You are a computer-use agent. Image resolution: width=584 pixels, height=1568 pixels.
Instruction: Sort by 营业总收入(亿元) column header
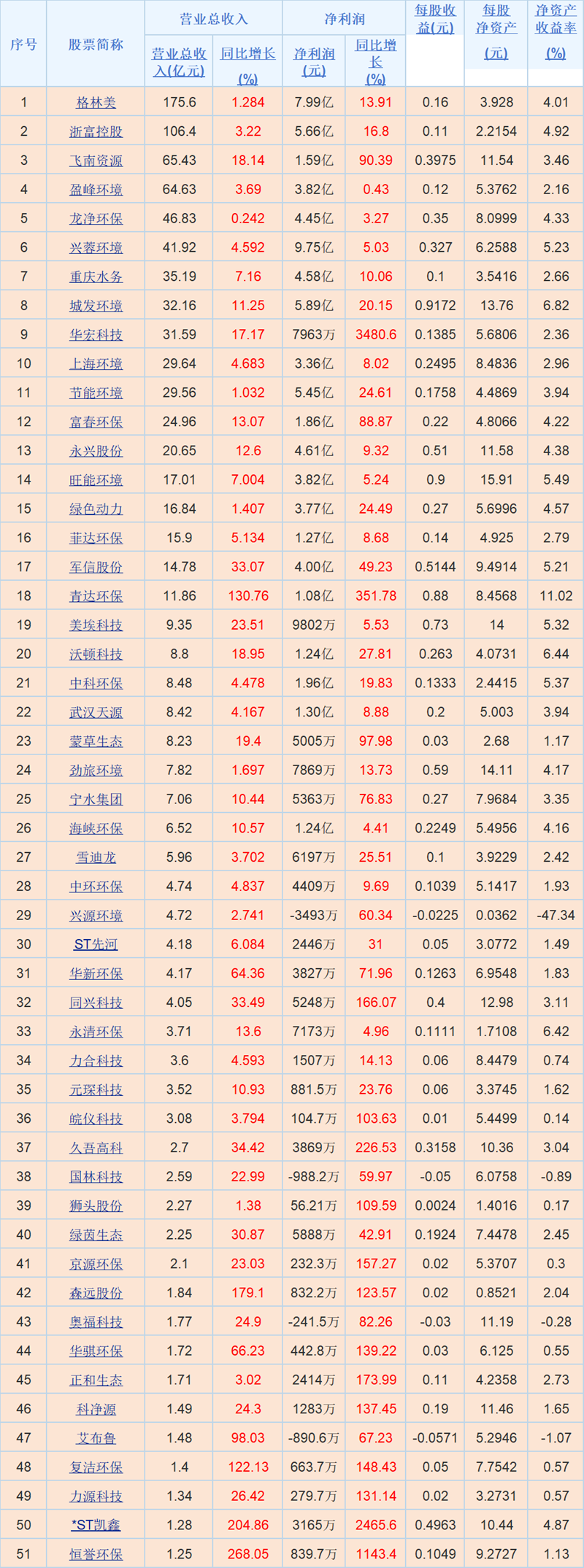tap(179, 63)
